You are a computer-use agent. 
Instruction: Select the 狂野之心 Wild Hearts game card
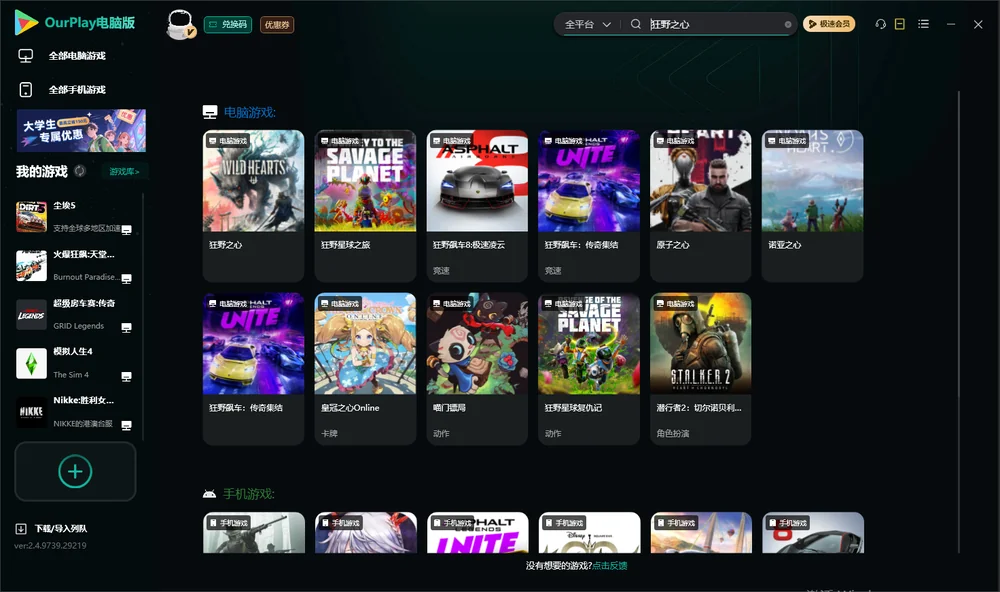point(253,205)
